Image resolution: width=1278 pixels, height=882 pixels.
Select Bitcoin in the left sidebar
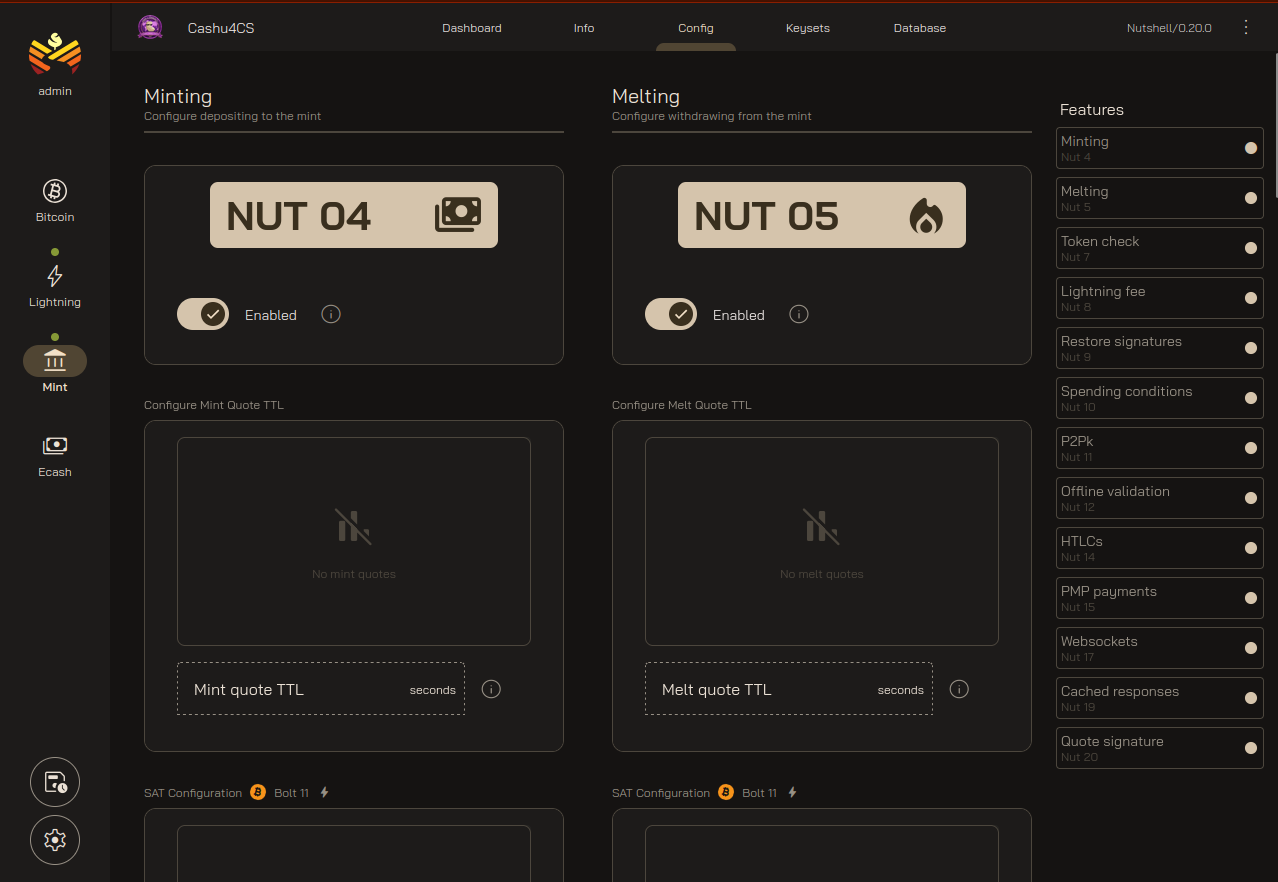pyautogui.click(x=54, y=199)
